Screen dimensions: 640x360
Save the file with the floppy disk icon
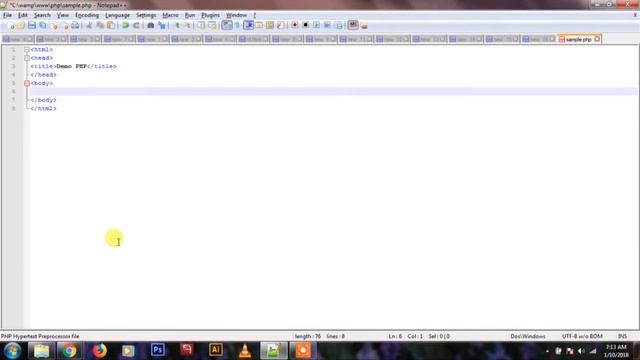pos(31,25)
